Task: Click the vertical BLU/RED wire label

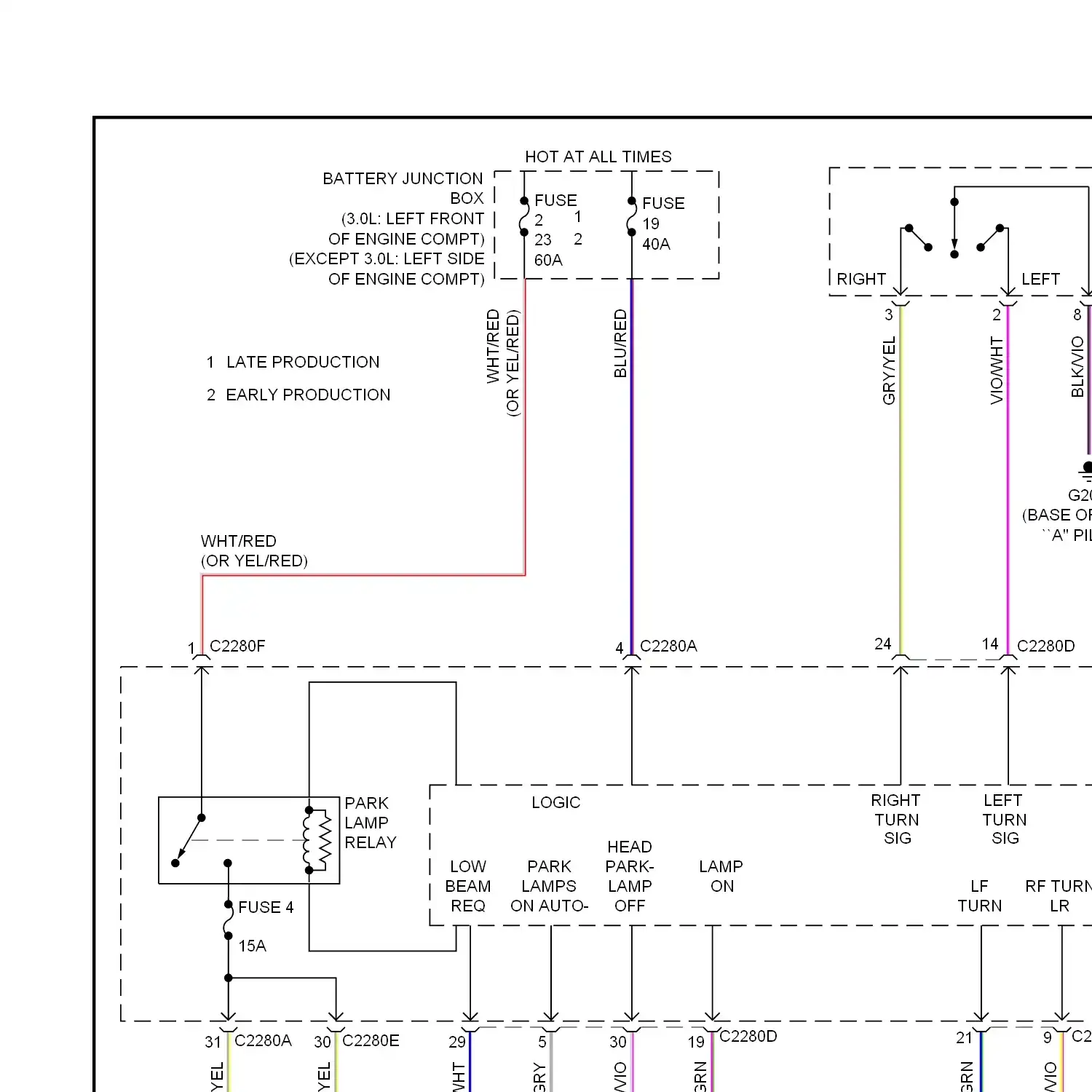Action: tap(620, 344)
